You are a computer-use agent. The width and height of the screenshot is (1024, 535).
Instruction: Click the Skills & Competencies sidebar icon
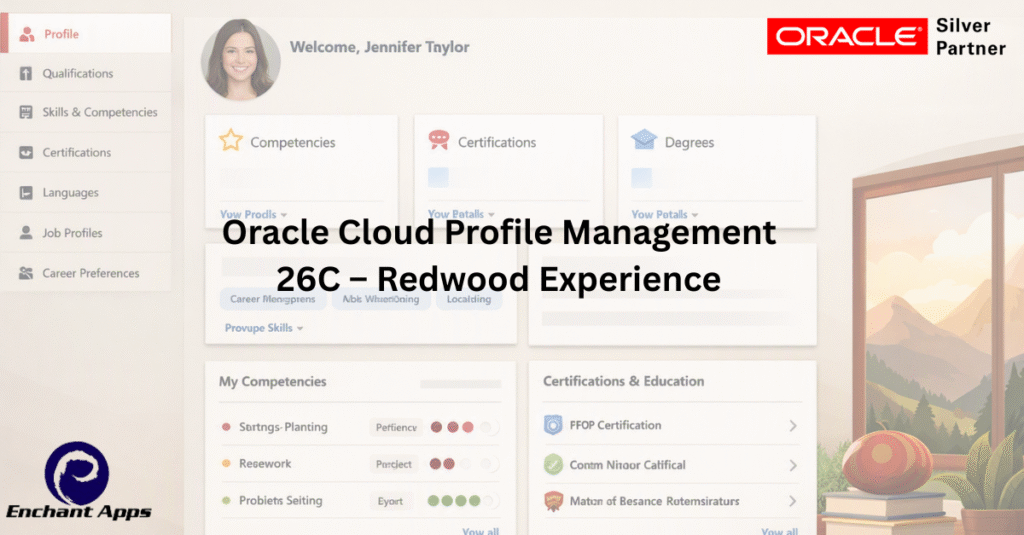[x=25, y=112]
